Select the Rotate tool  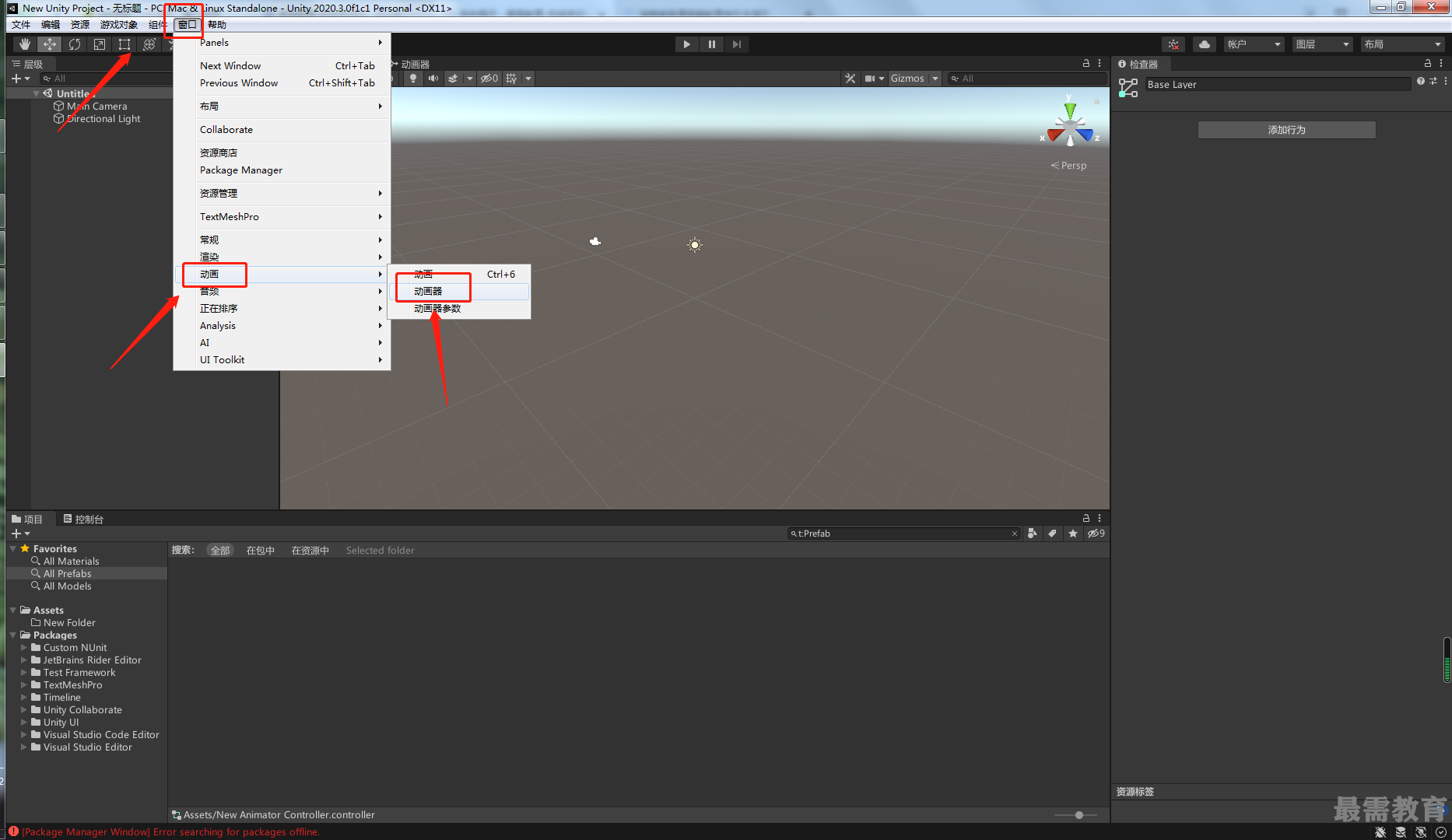pyautogui.click(x=75, y=44)
